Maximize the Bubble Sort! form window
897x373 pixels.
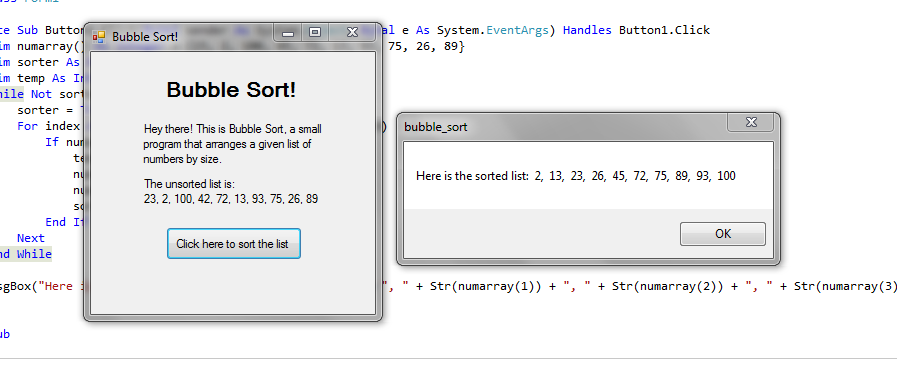[315, 33]
